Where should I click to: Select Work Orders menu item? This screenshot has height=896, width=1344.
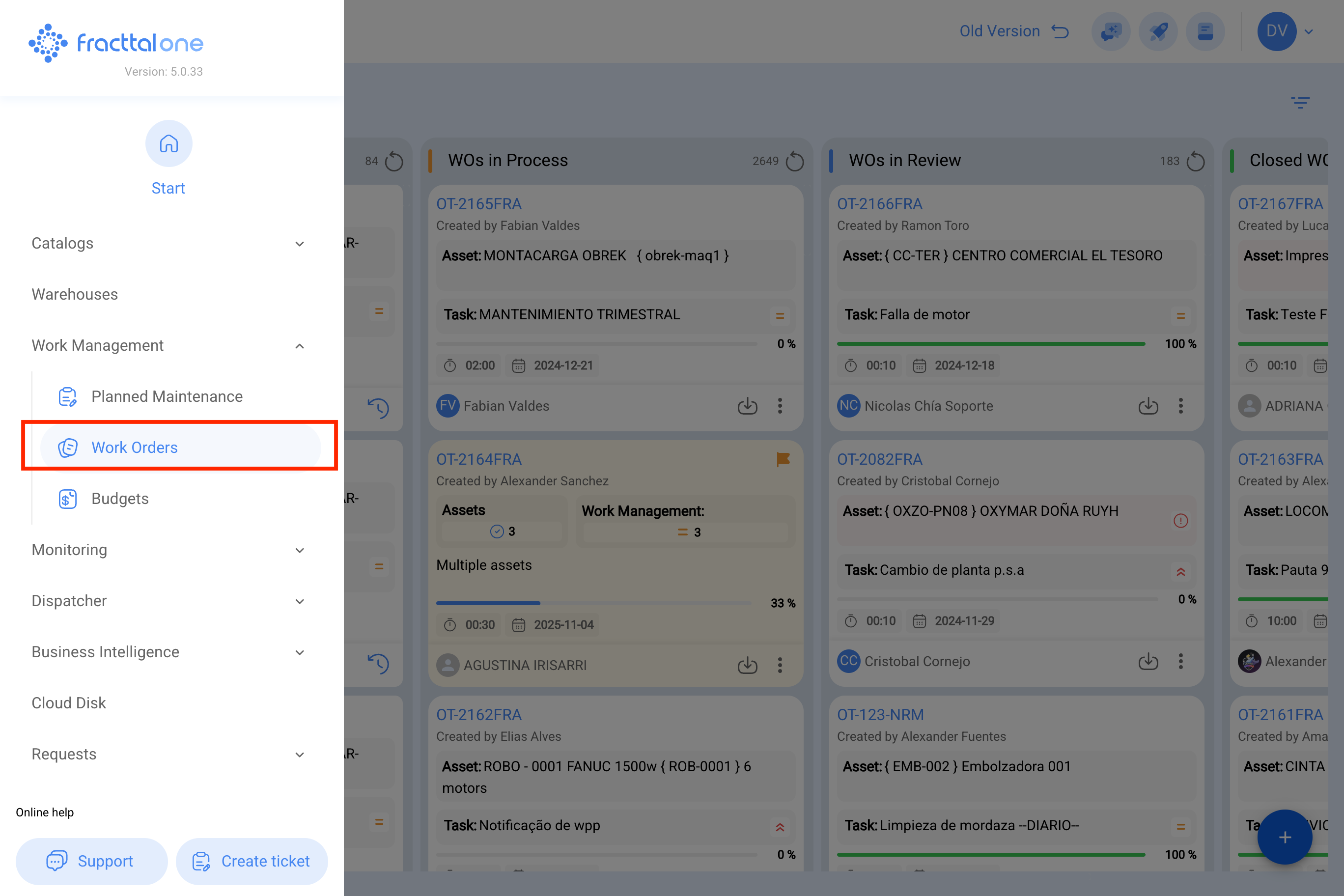180,448
